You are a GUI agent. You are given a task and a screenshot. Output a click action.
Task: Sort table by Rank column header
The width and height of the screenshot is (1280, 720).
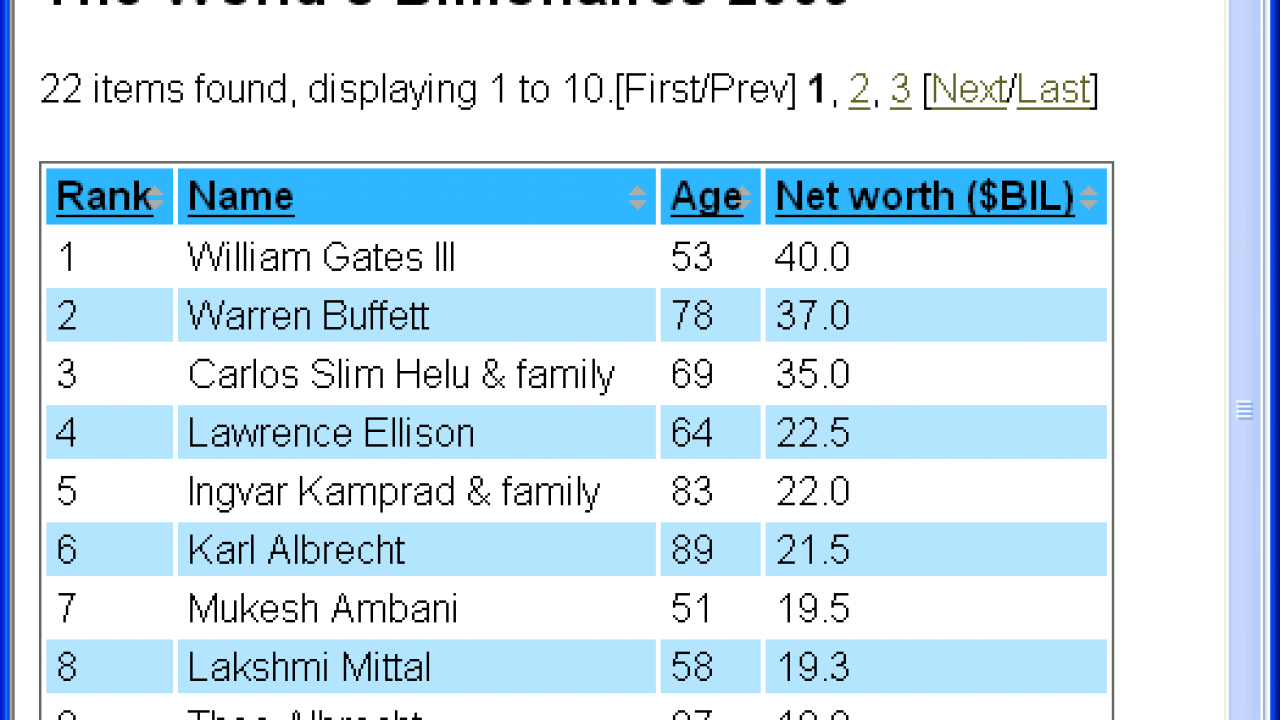click(x=104, y=196)
